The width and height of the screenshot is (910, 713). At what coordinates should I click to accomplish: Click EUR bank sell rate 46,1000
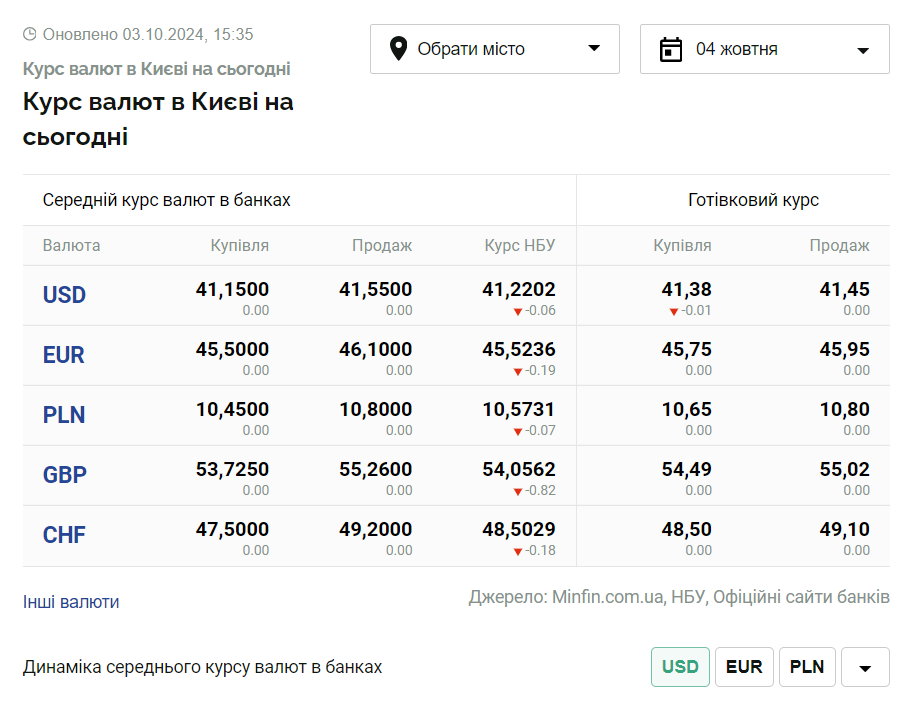[375, 349]
